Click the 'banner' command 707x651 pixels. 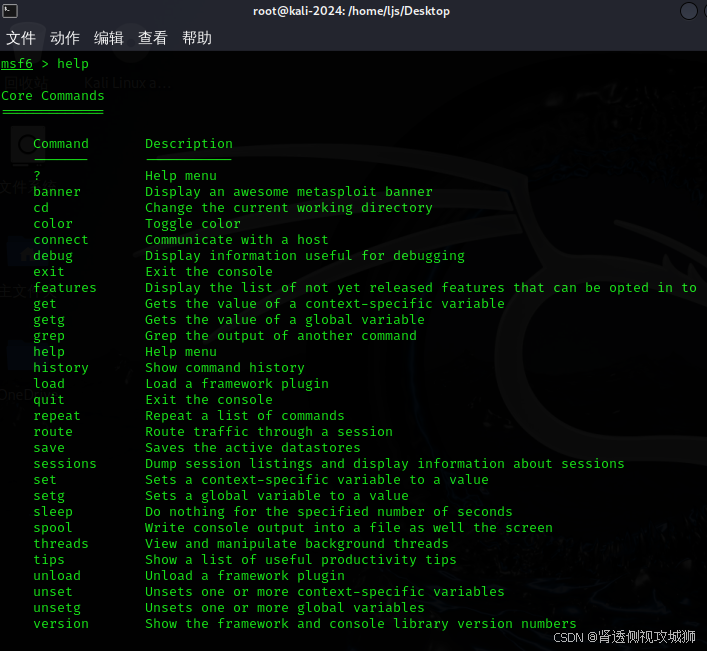click(57, 192)
